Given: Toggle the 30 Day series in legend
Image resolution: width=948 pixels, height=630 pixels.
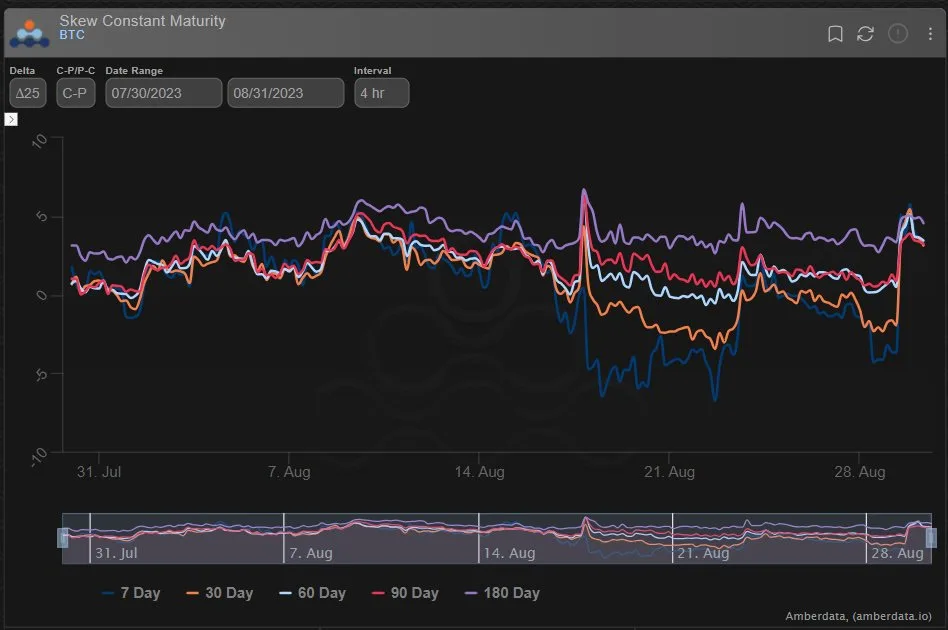Looking at the screenshot, I should pos(219,593).
